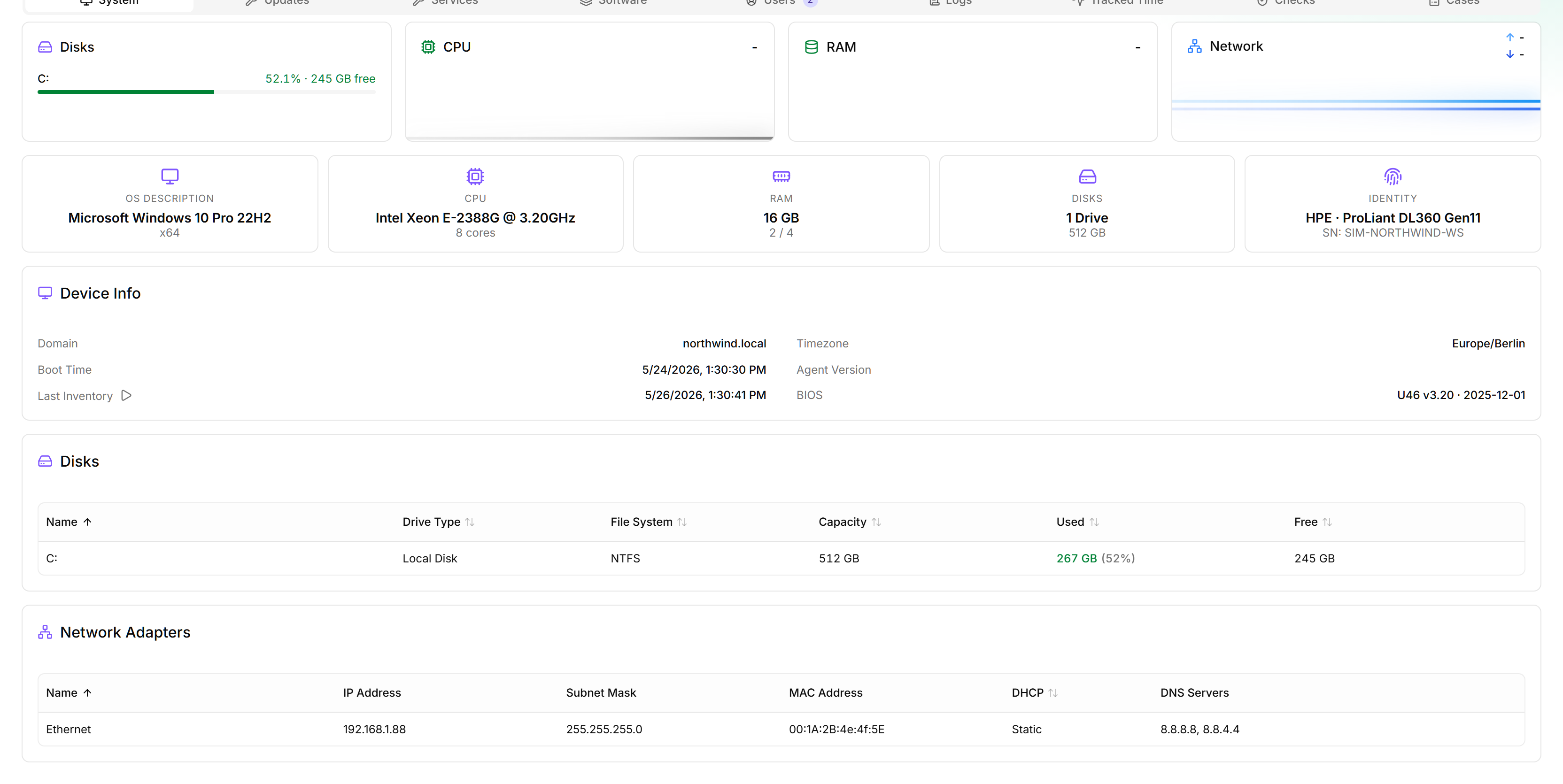Click the 'Ethernet' adapter name cell
Image resolution: width=1563 pixels, height=784 pixels.
point(69,730)
